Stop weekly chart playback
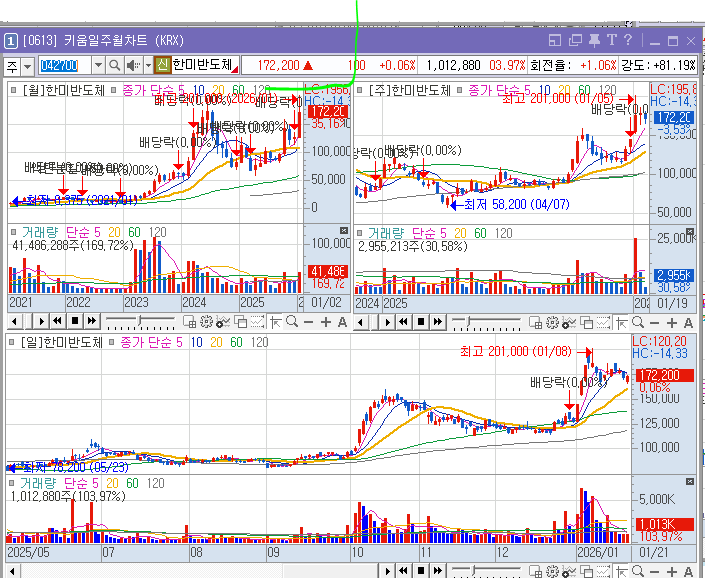The image size is (705, 578). click(421, 321)
